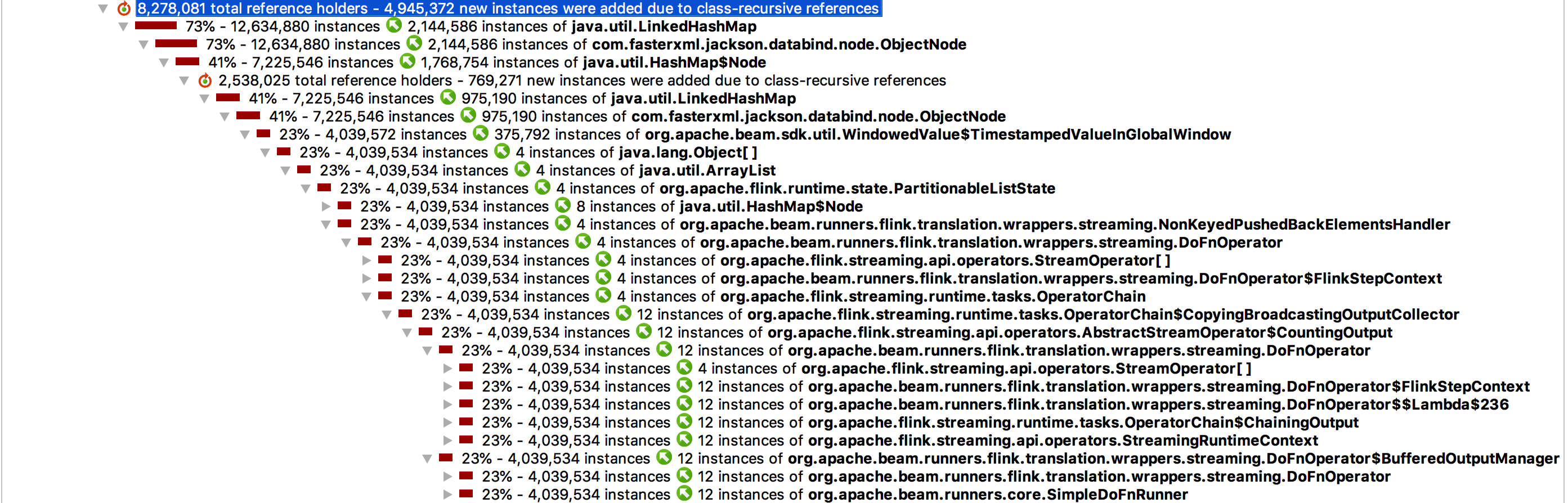Click green icon before 4 instances of java.util.ArrayList

[x=522, y=170]
